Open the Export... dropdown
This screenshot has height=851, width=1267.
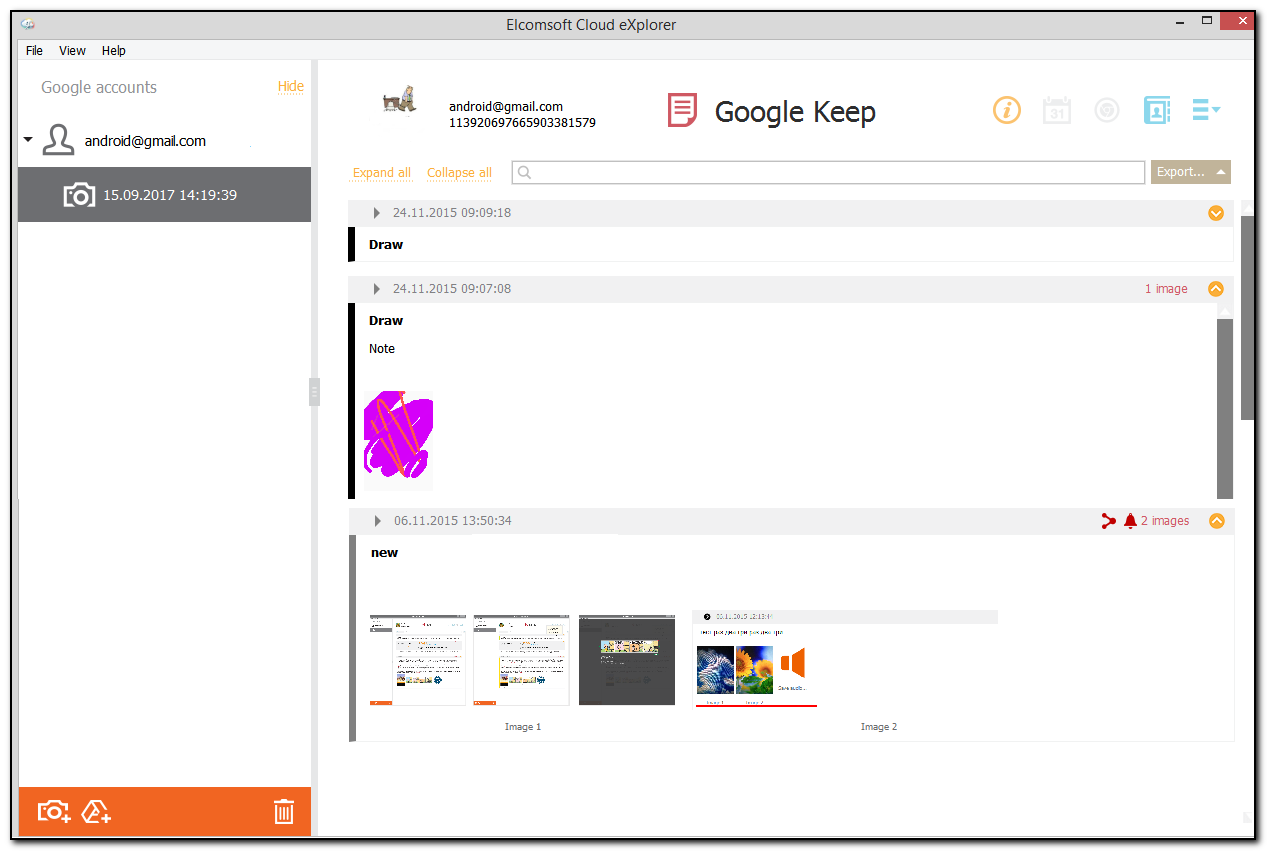(1190, 172)
